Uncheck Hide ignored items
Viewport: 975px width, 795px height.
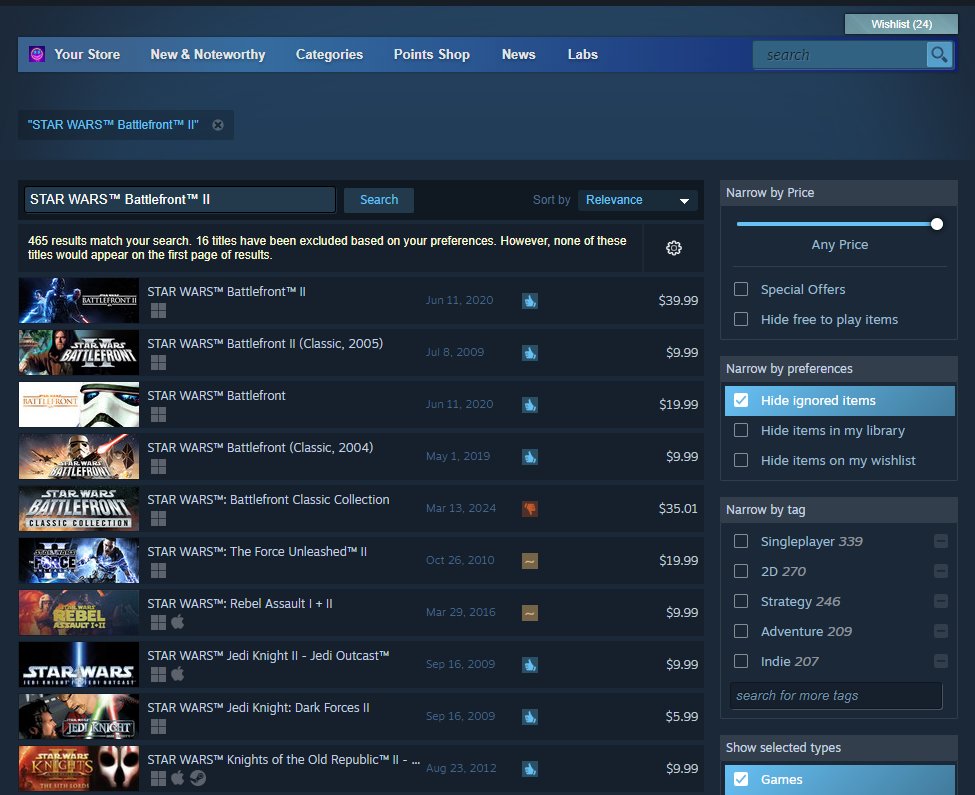741,400
